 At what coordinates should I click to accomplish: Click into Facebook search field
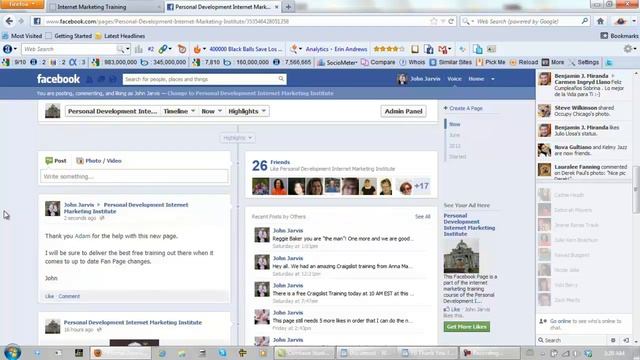tap(200, 79)
